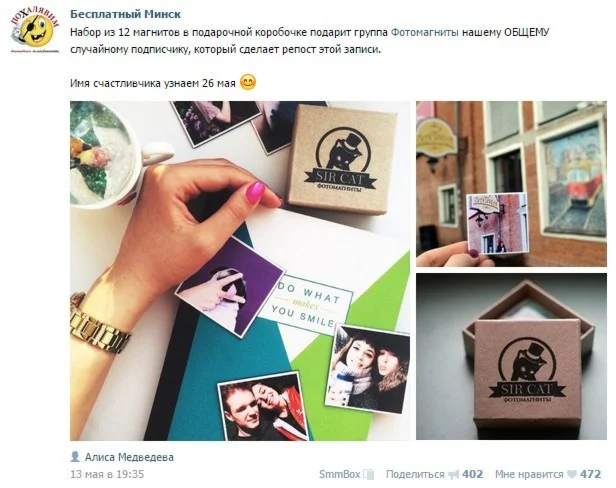Open the brick building magnet photo
The height and width of the screenshot is (488, 616).
click(511, 184)
